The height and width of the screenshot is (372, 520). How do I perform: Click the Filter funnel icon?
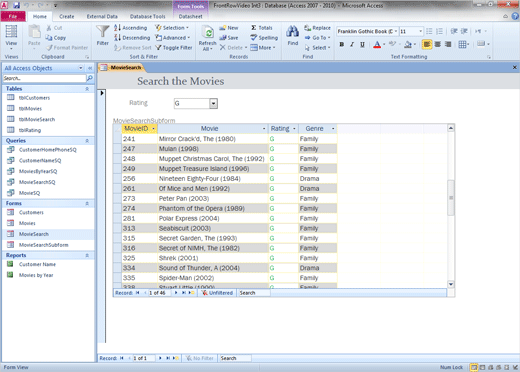pos(102,32)
